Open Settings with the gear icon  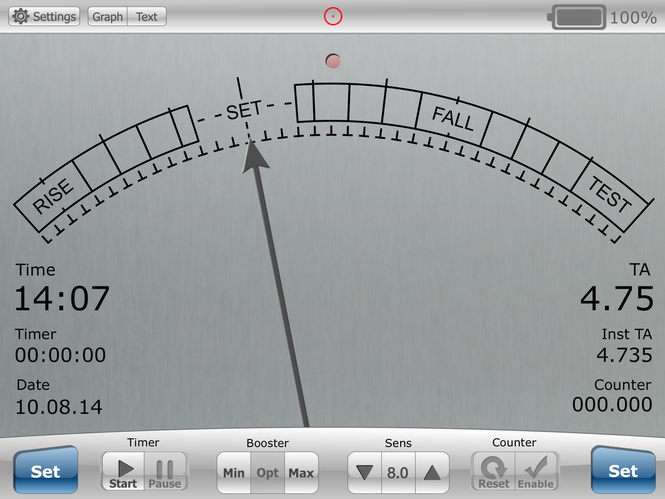point(44,17)
